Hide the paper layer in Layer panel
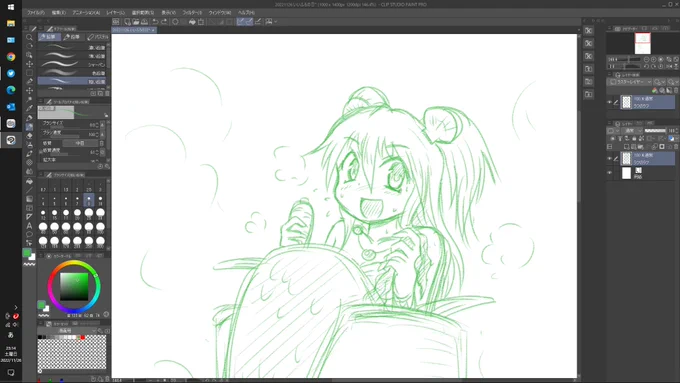 [609, 173]
